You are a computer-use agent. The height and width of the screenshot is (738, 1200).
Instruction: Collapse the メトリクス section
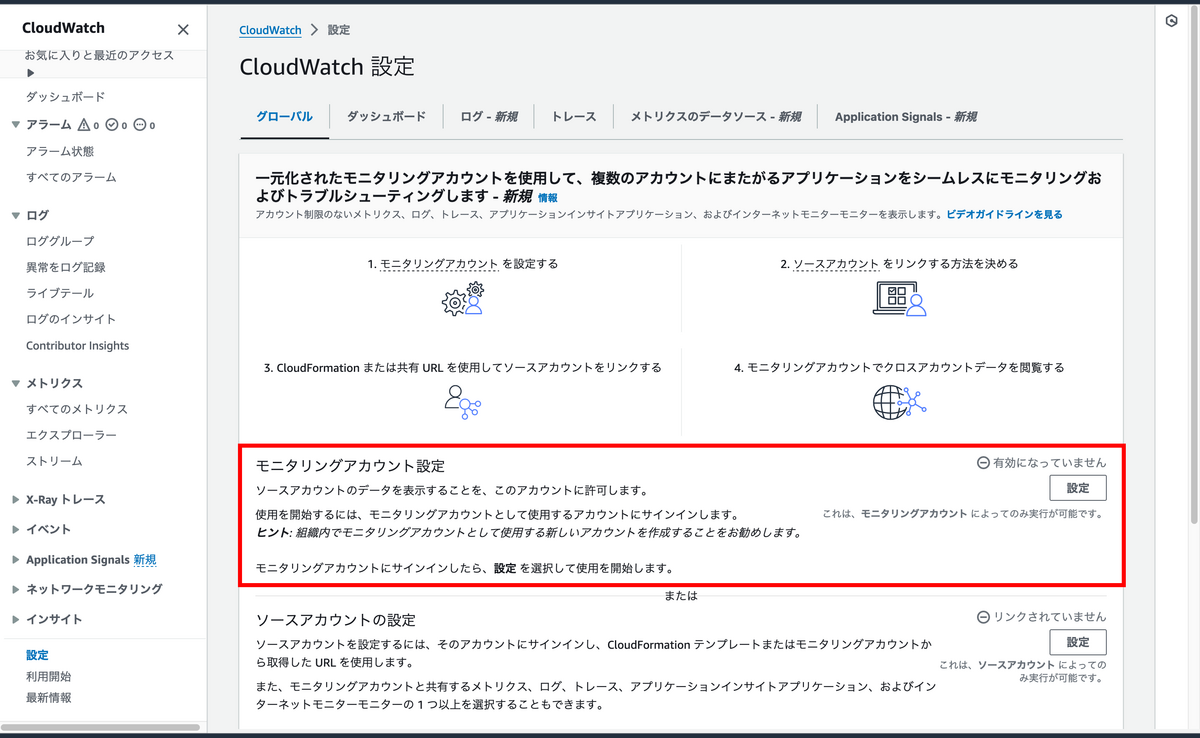[x=15, y=383]
